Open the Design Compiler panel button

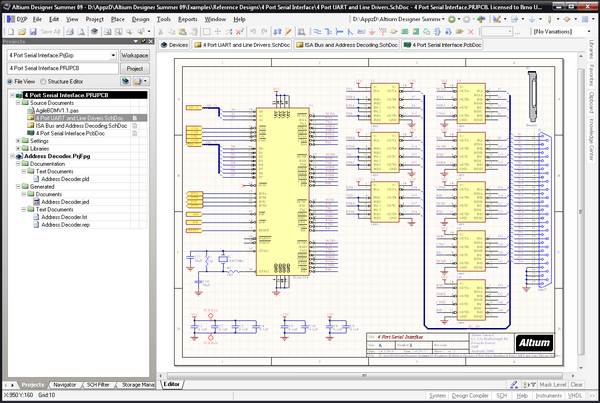(470, 396)
